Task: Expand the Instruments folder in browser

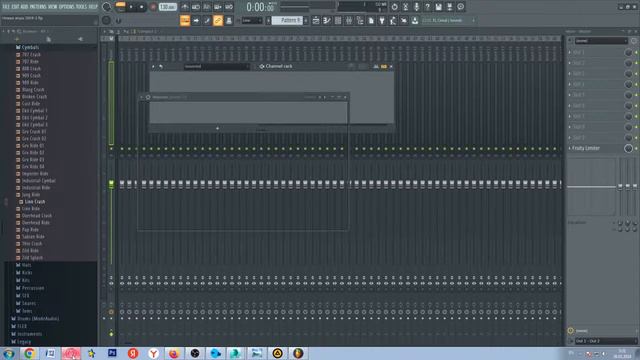Action: pos(27,334)
